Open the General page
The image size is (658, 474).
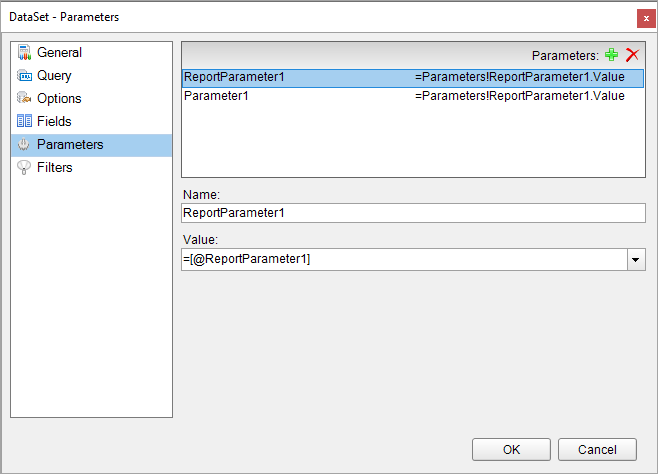tap(91, 52)
